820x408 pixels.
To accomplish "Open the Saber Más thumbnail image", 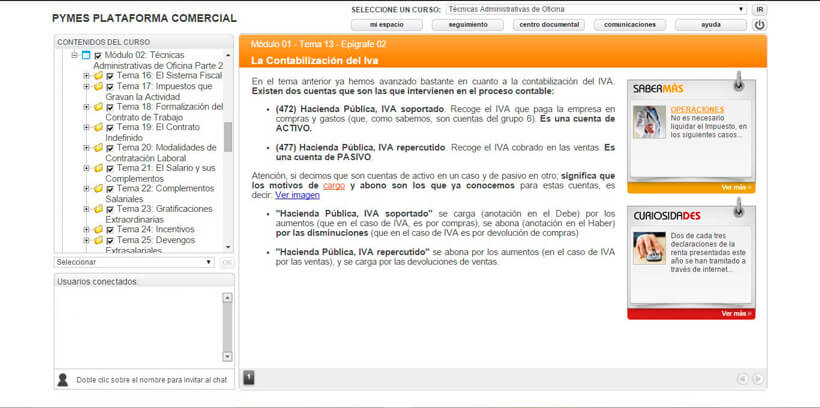I will click(649, 122).
